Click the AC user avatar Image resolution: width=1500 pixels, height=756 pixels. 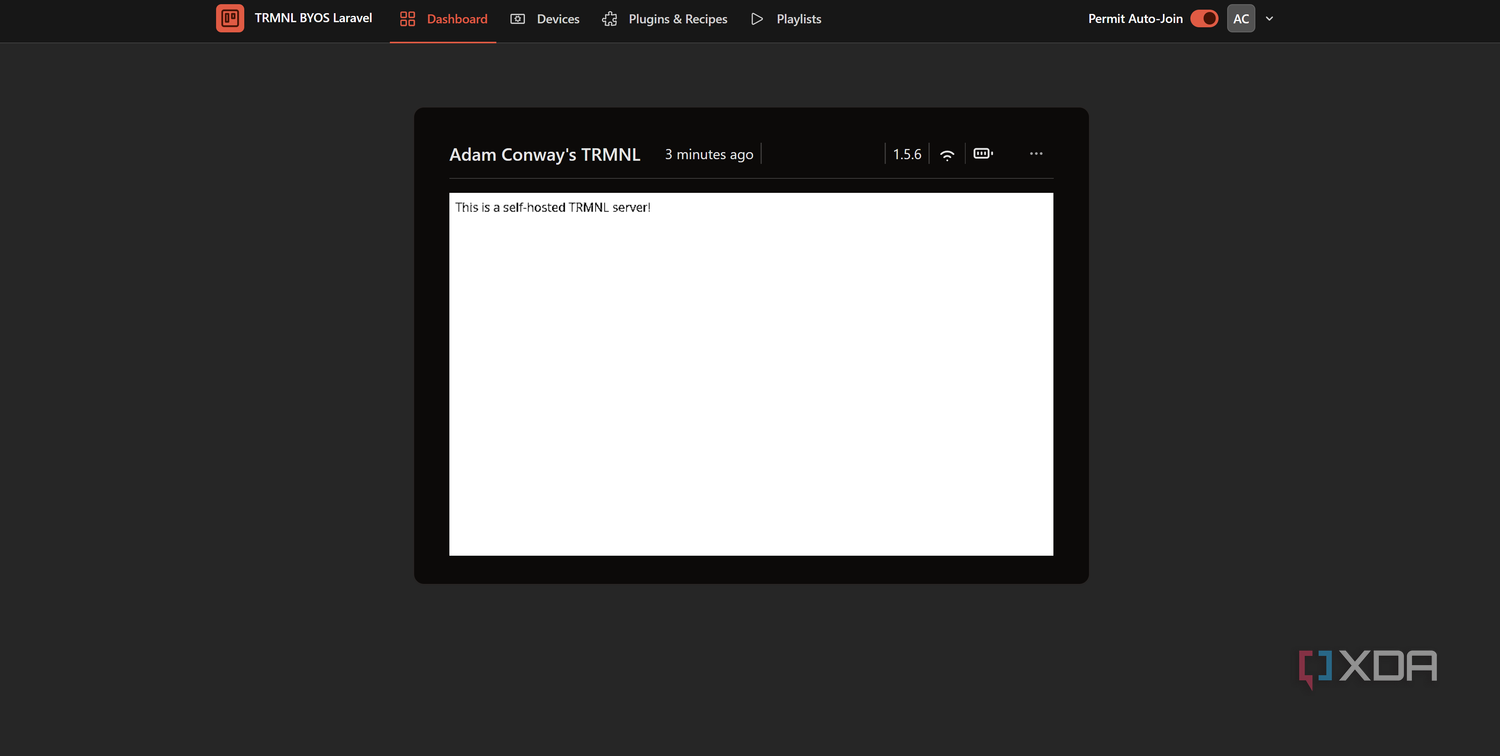pyautogui.click(x=1241, y=19)
